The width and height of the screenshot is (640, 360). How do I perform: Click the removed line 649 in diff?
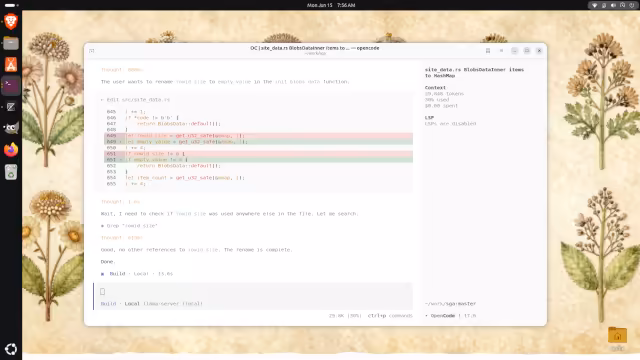[x=258, y=136]
